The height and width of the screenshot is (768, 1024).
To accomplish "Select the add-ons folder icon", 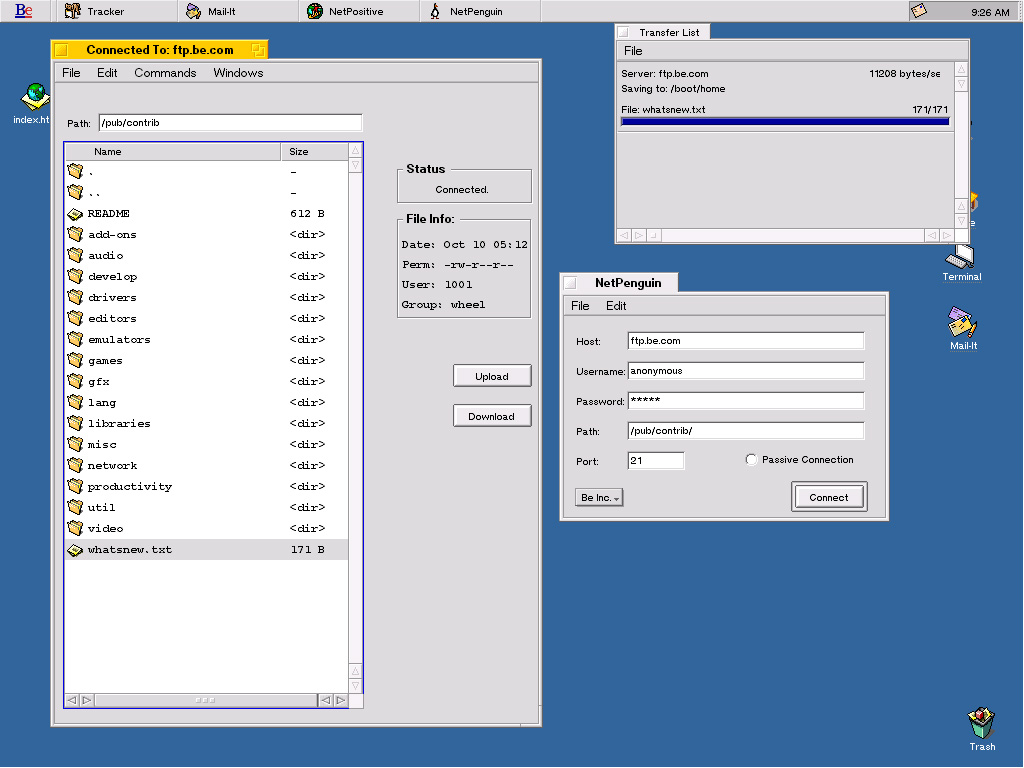I will [x=75, y=234].
